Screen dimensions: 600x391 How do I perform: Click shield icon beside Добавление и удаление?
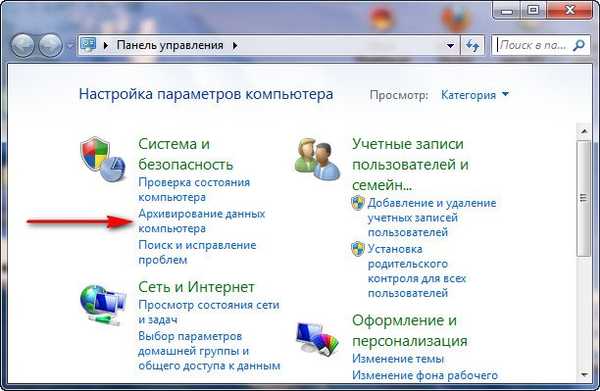tap(358, 203)
